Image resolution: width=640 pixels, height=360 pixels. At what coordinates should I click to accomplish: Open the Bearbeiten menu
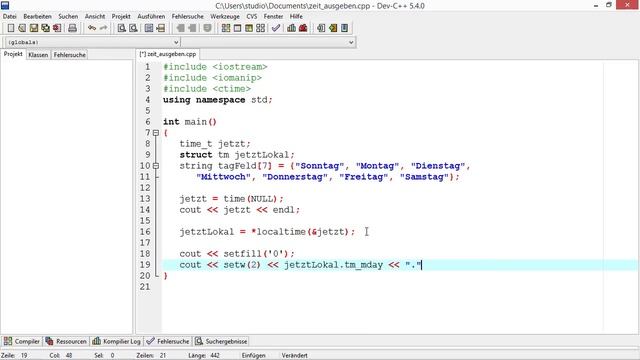38,16
